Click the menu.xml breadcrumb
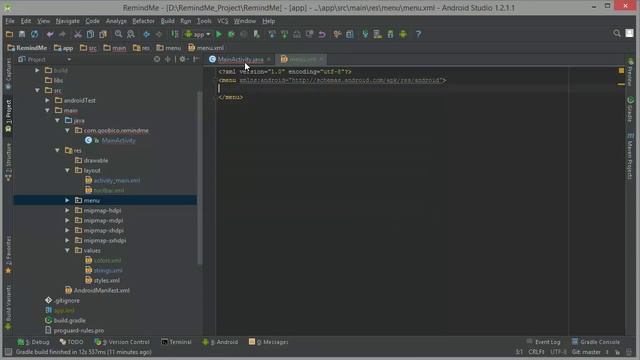The height and width of the screenshot is (360, 640). 206,48
